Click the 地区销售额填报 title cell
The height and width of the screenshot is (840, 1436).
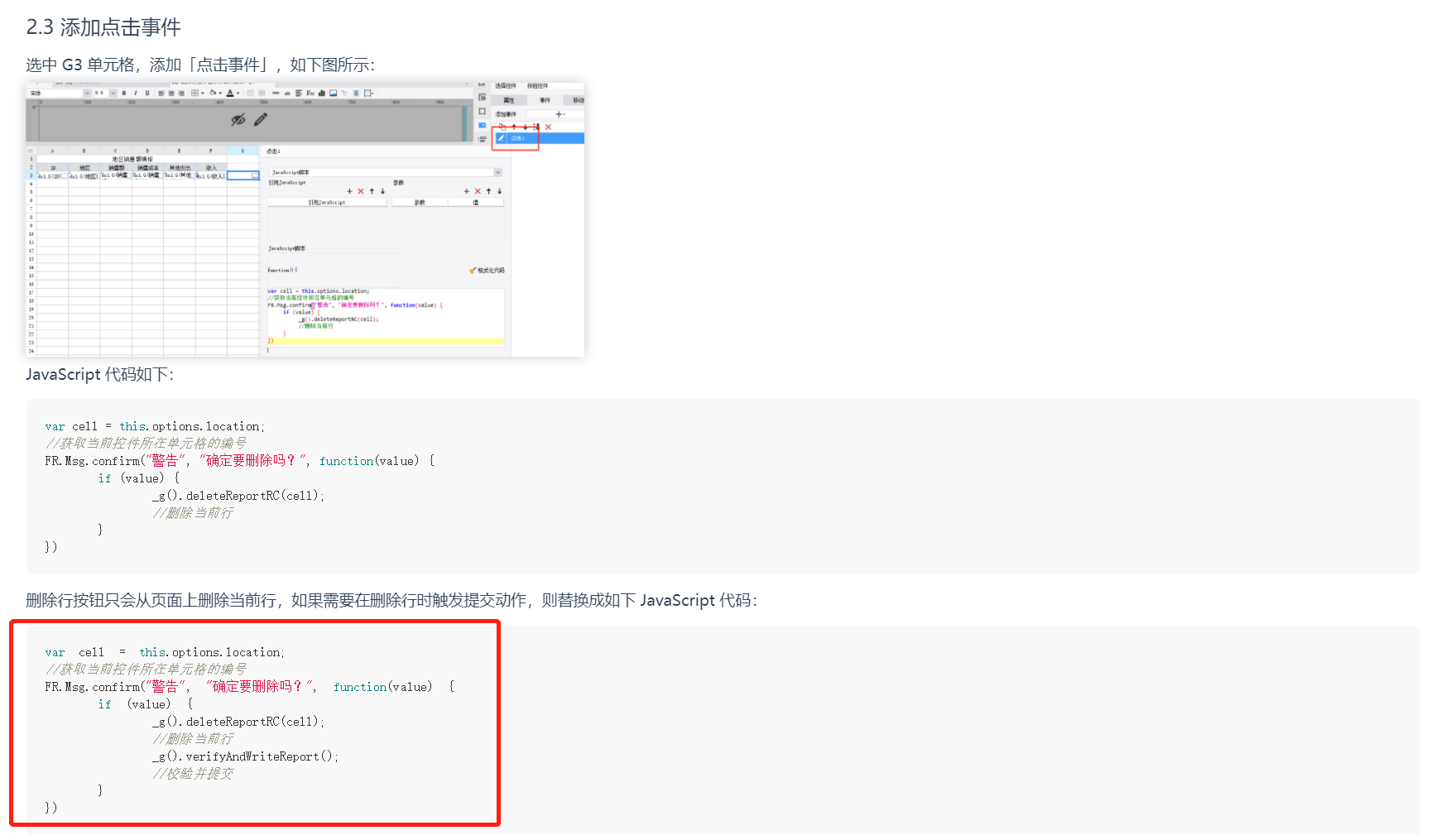(132, 159)
